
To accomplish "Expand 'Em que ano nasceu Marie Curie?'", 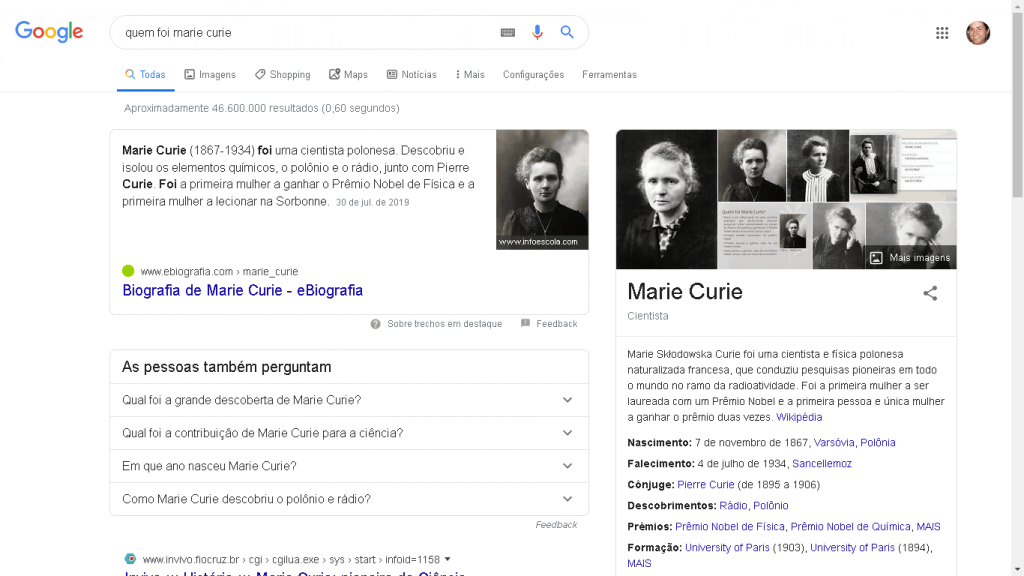I will (349, 466).
